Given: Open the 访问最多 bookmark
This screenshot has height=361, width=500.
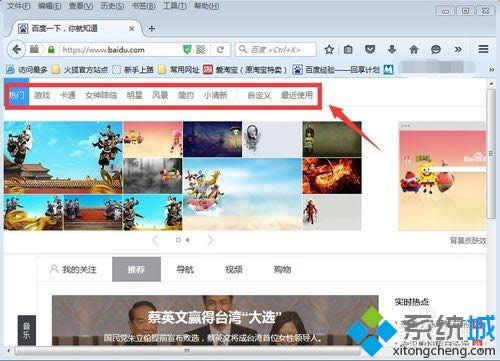Looking at the screenshot, I should point(27,70).
